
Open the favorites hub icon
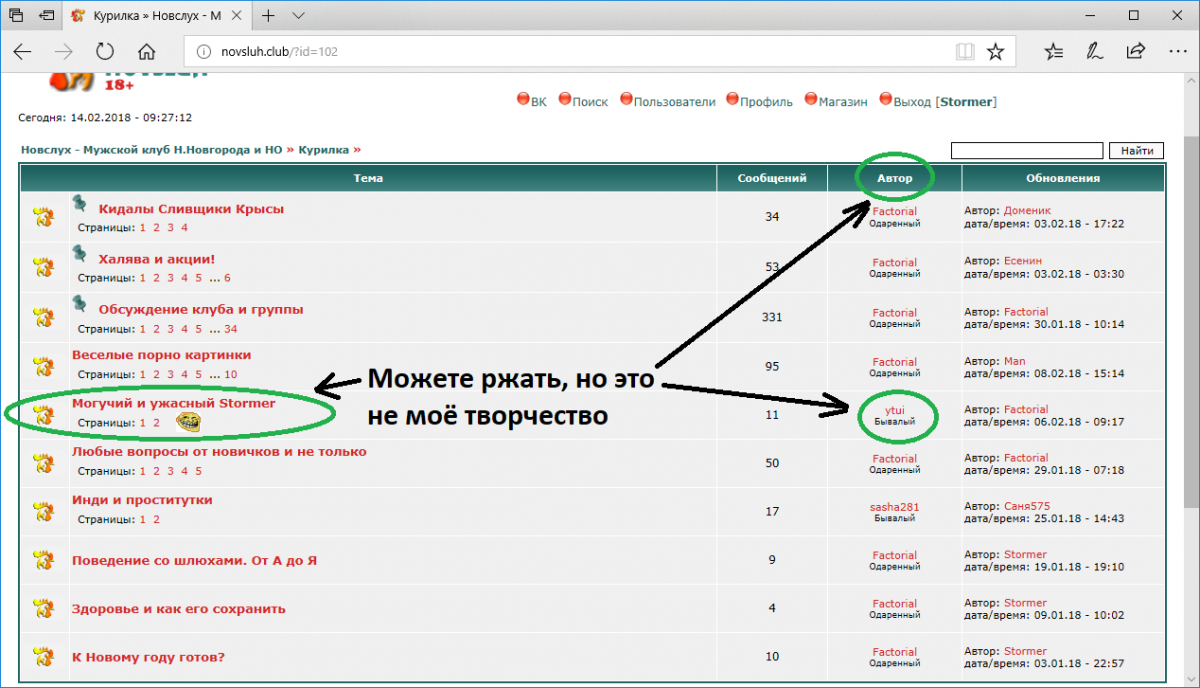coord(1054,51)
